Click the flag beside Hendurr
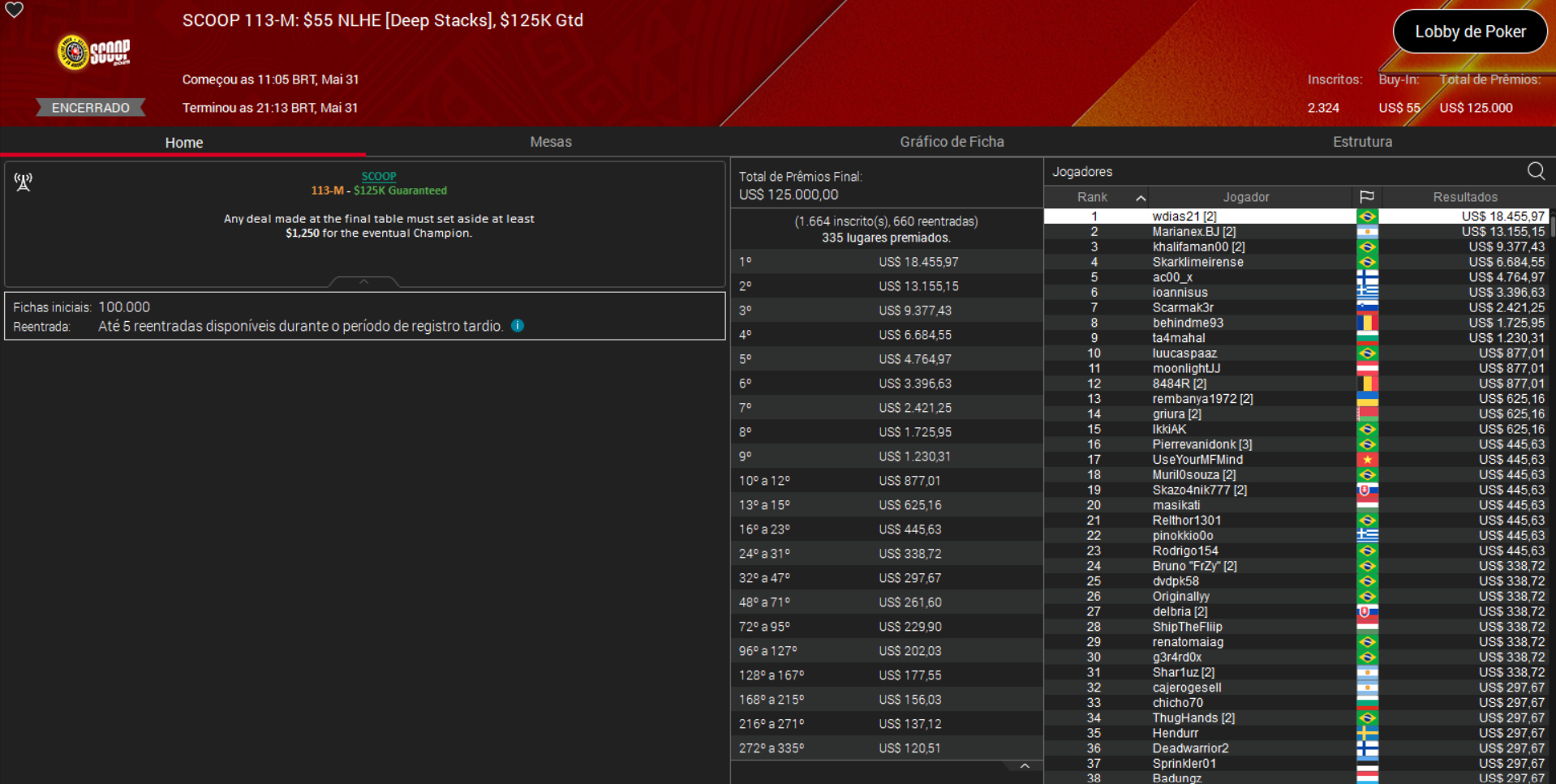 click(1367, 734)
